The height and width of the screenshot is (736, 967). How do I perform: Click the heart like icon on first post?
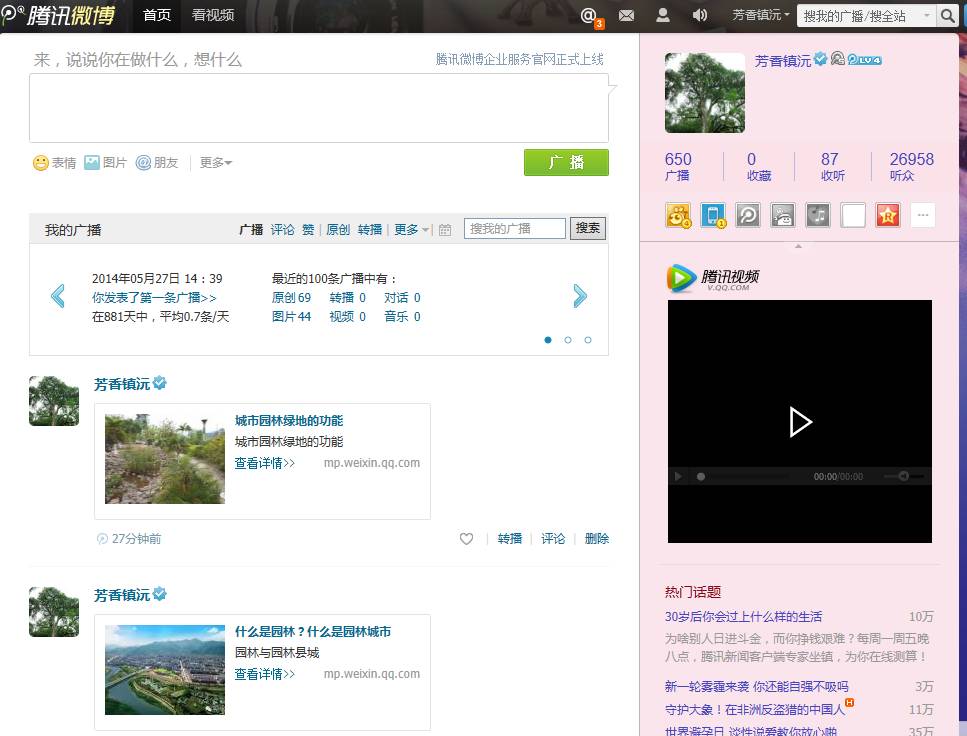pyautogui.click(x=466, y=539)
